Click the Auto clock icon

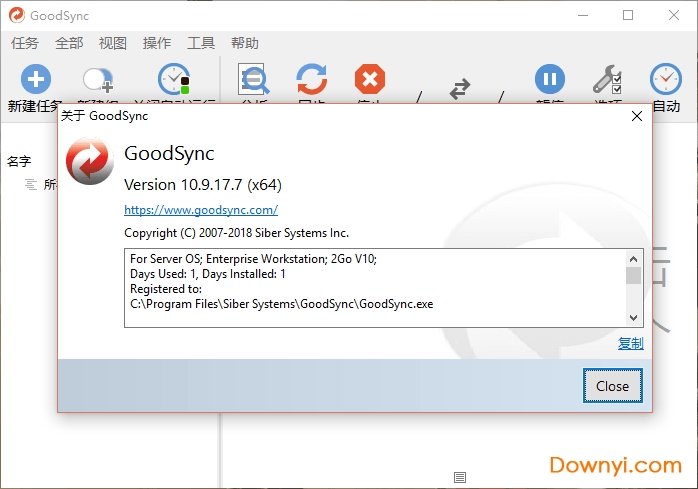[666, 79]
